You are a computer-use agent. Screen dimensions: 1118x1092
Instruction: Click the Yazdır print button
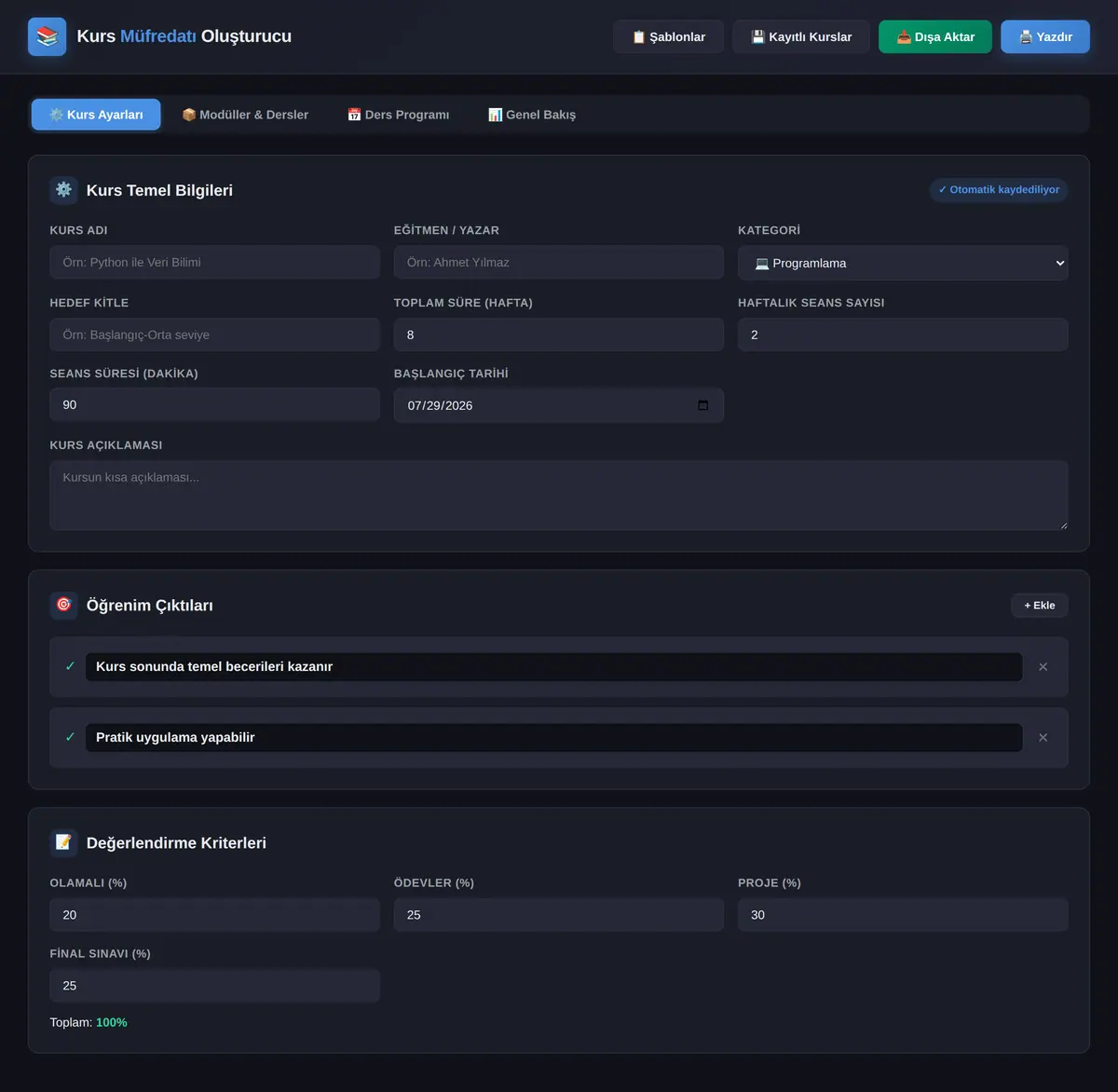click(1045, 37)
